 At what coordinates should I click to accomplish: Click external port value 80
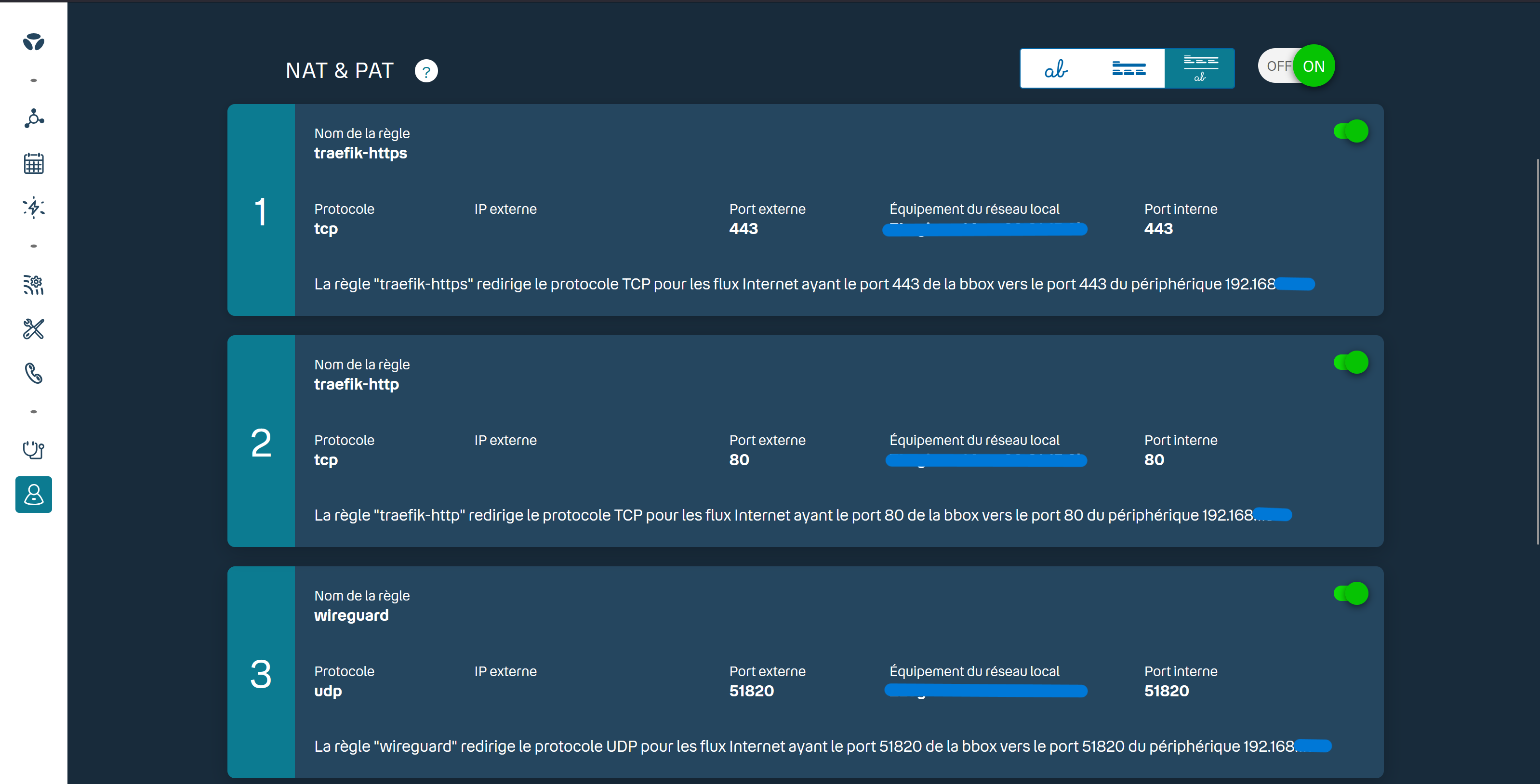pos(740,460)
